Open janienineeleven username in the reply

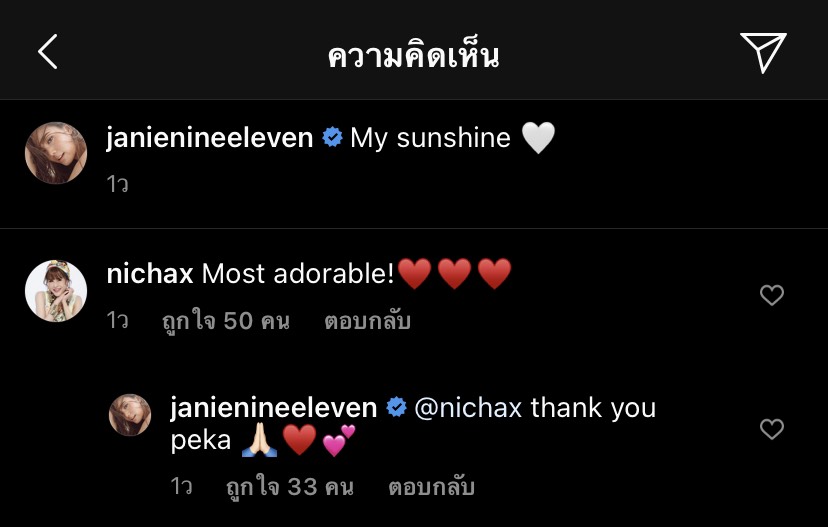coord(274,408)
